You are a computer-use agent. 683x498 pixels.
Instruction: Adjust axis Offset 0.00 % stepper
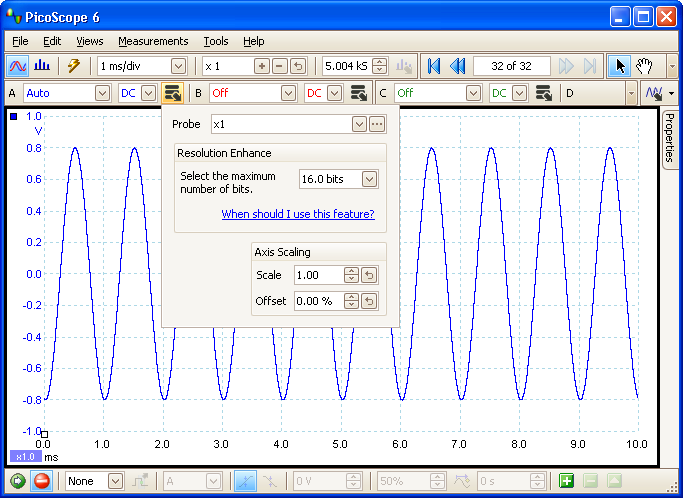click(x=351, y=301)
